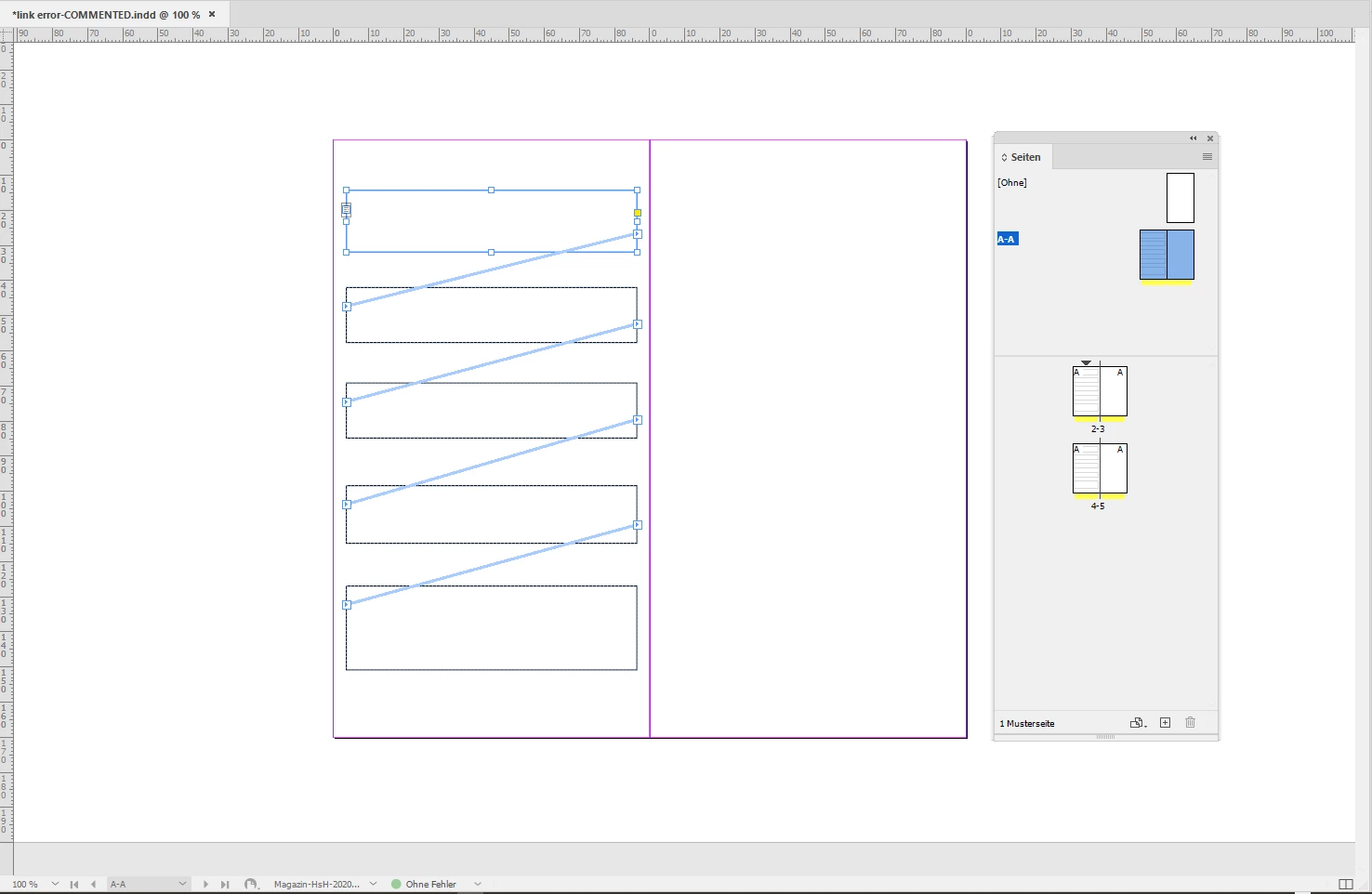The width and height of the screenshot is (1372, 894).
Task: Delete selected pages with trash icon
Action: pos(1190,723)
